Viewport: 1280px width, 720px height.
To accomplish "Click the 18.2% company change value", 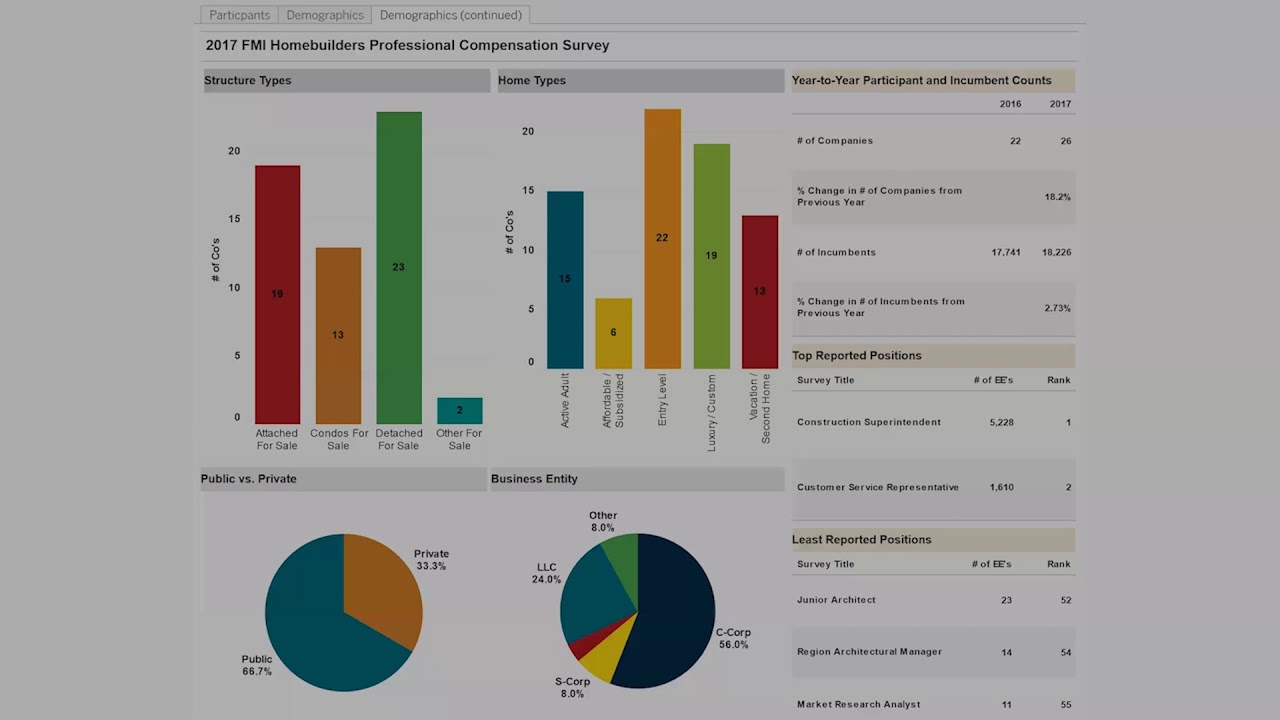I will click(1058, 197).
